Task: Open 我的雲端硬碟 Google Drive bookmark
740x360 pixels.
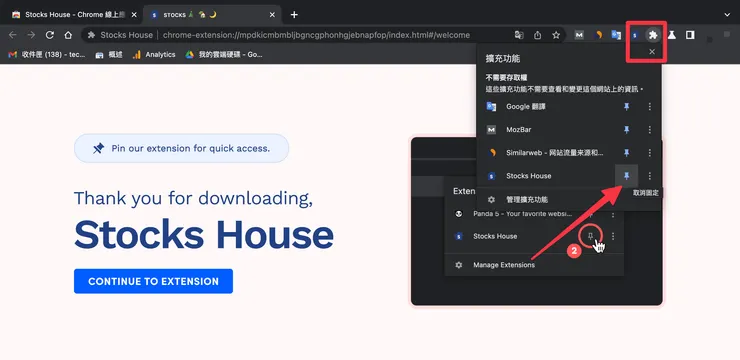Action: pos(224,55)
